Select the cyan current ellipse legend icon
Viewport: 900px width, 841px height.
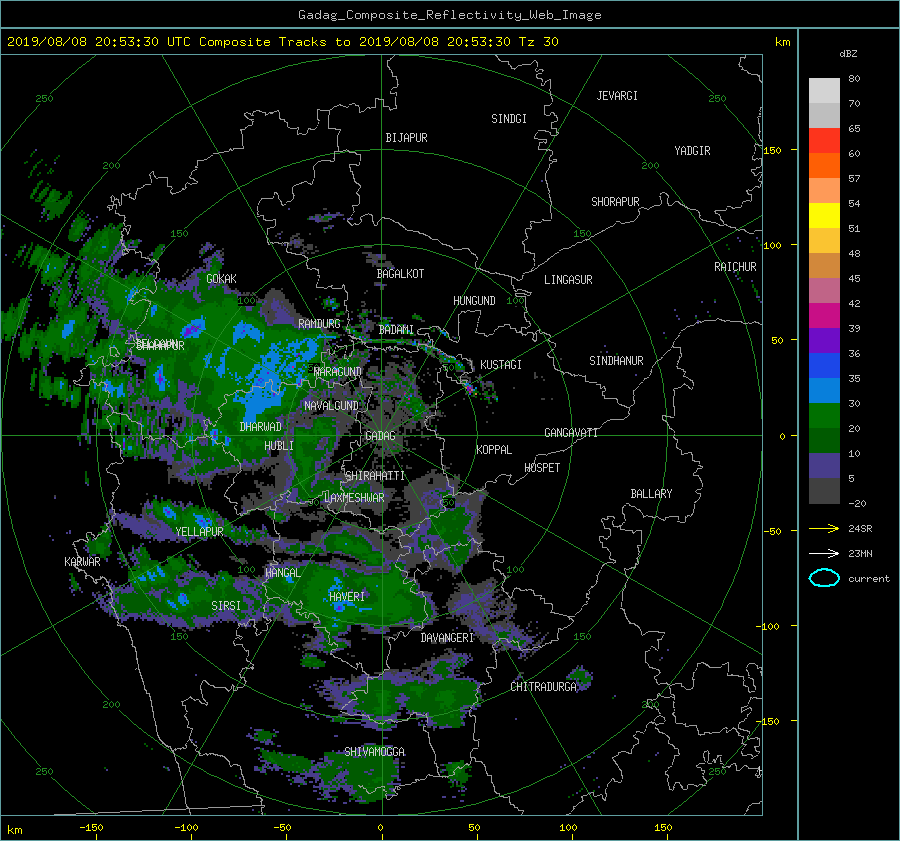pyautogui.click(x=824, y=578)
